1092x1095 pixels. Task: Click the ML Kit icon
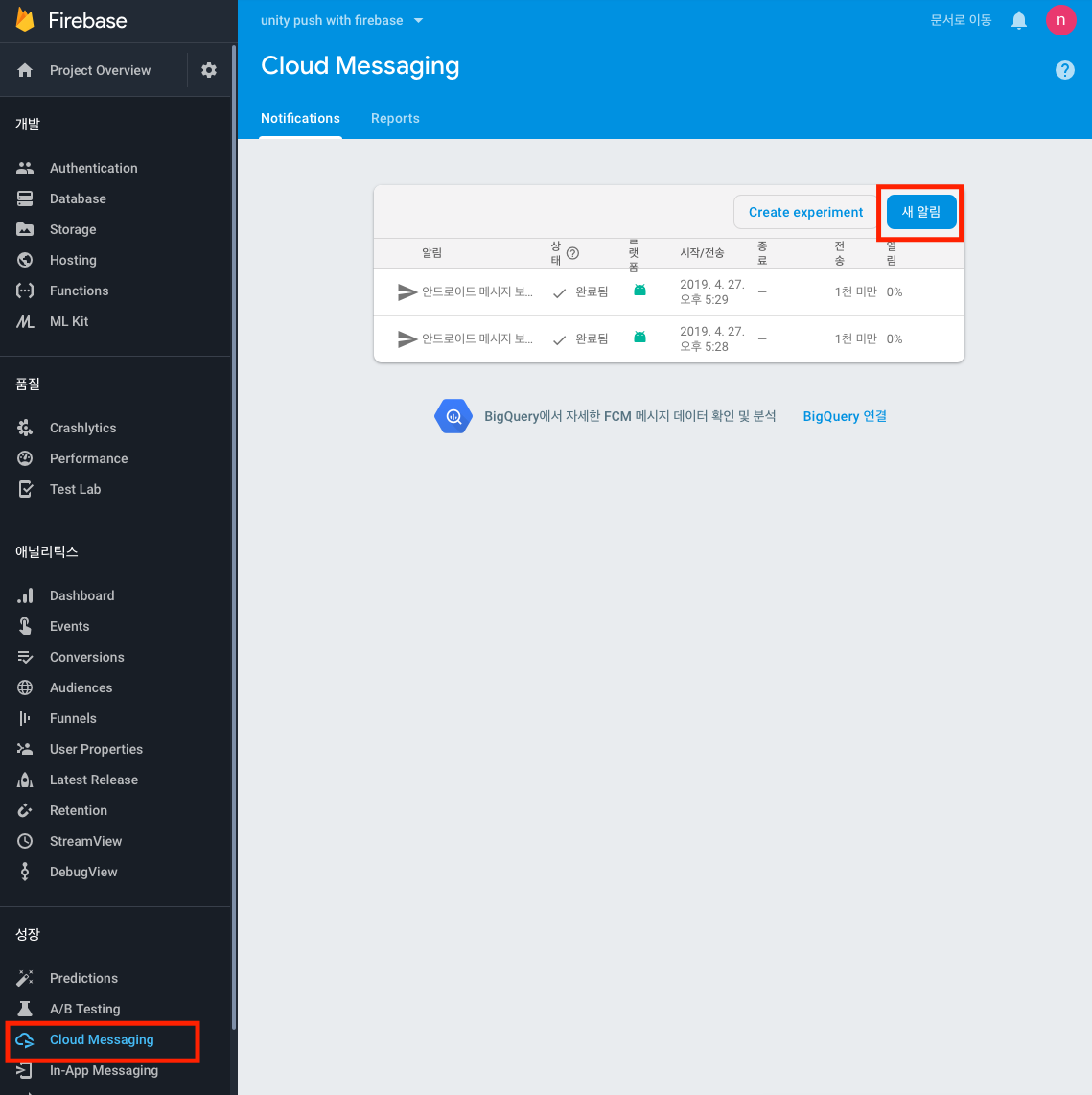tap(25, 321)
